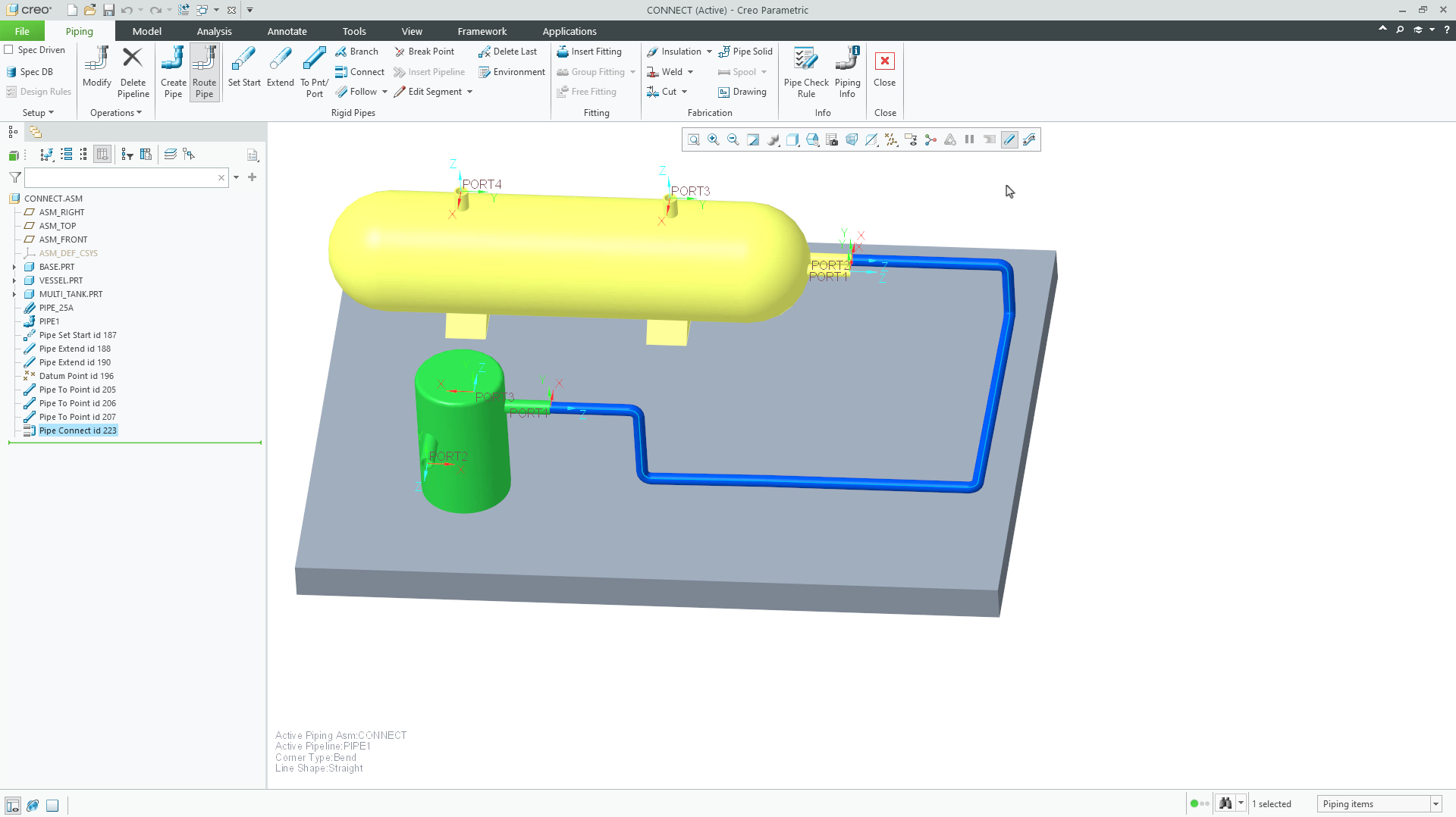Click the Delete Pipeline icon
This screenshot has width=1456, height=817.
(x=133, y=72)
